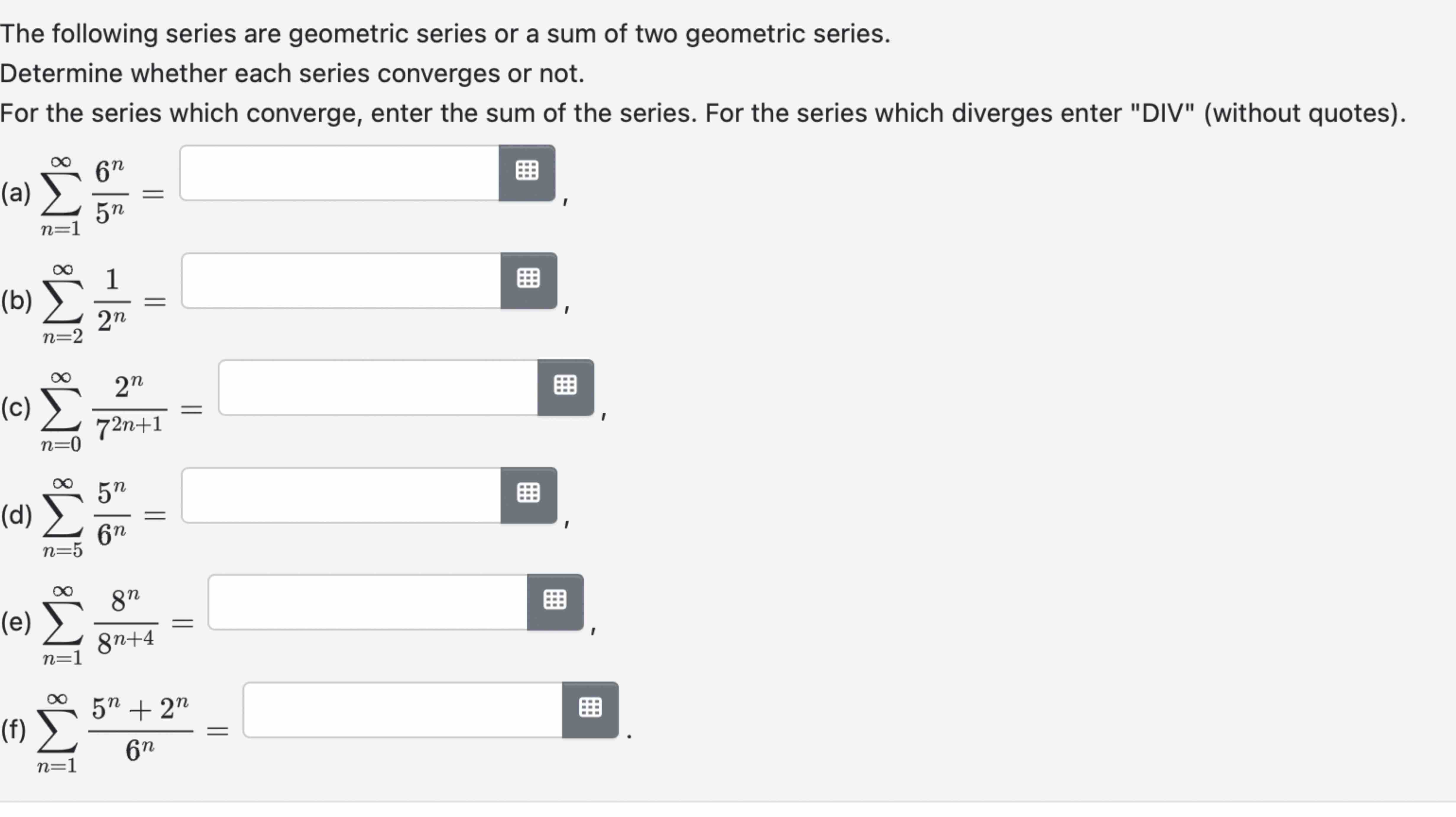Select the series formula for part (b)
Viewport: 1456px width, 817px height.
tap(85, 299)
